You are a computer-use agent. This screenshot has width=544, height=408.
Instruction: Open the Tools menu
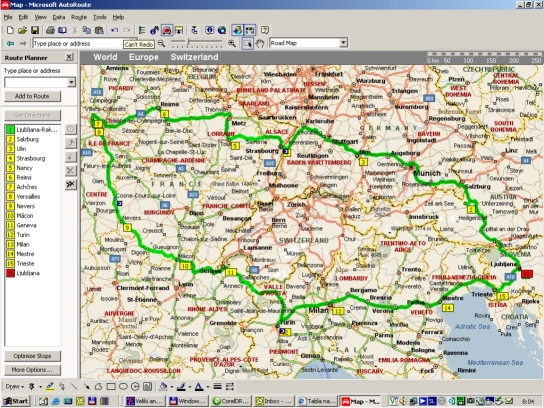100,17
